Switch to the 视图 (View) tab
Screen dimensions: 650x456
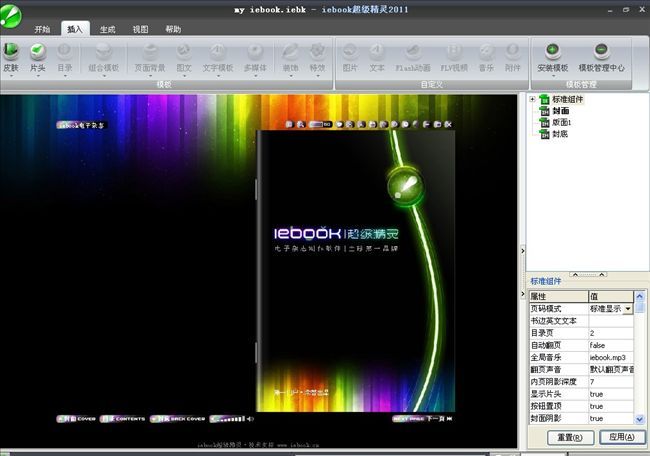click(x=140, y=29)
